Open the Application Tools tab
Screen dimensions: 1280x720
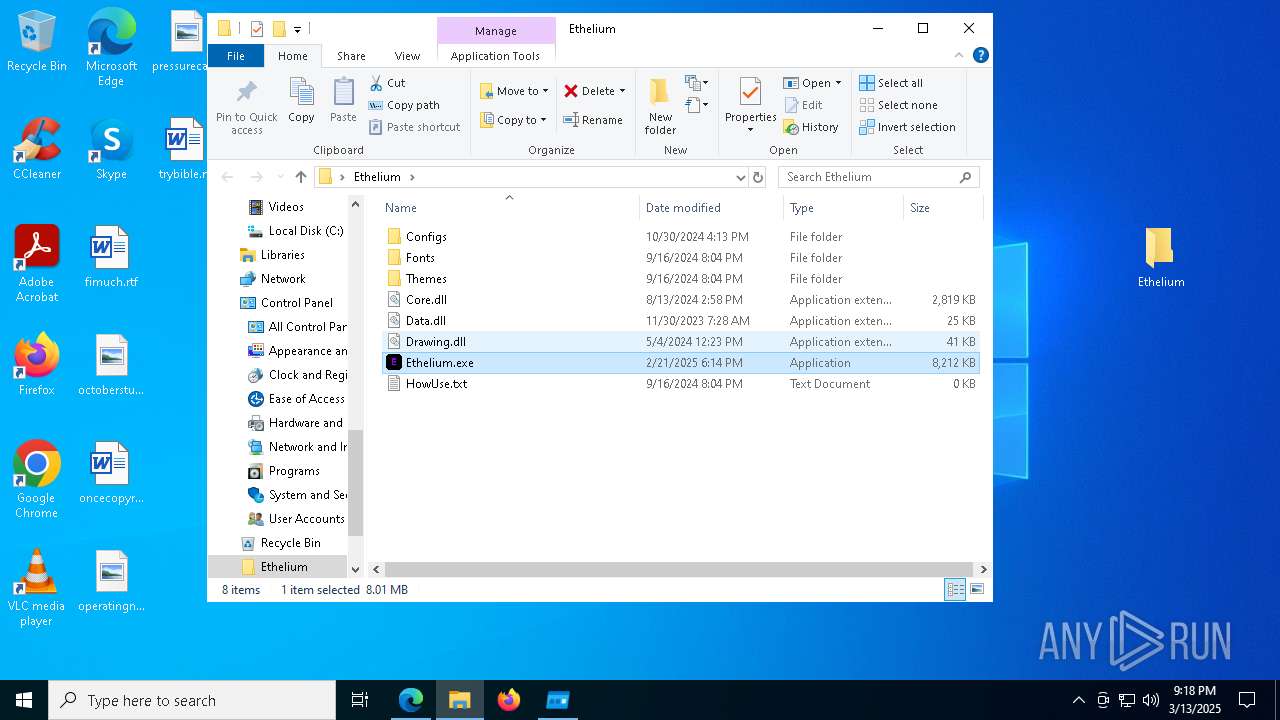[495, 56]
